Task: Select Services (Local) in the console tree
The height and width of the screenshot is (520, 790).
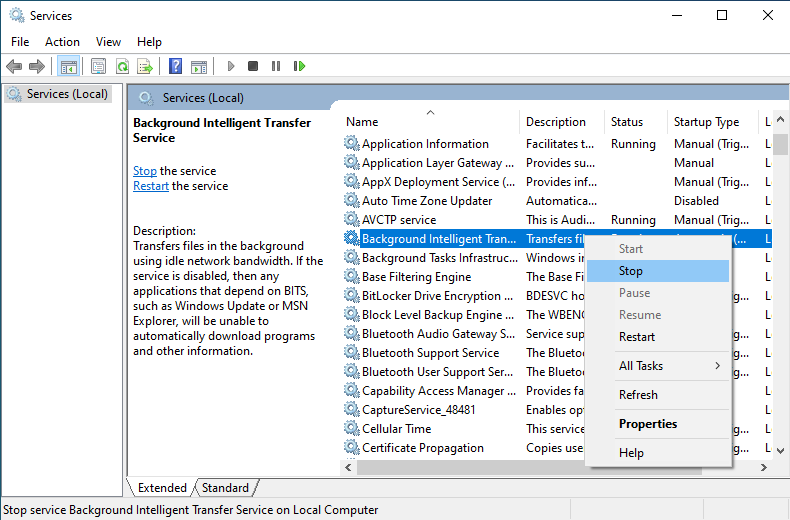Action: click(58, 94)
